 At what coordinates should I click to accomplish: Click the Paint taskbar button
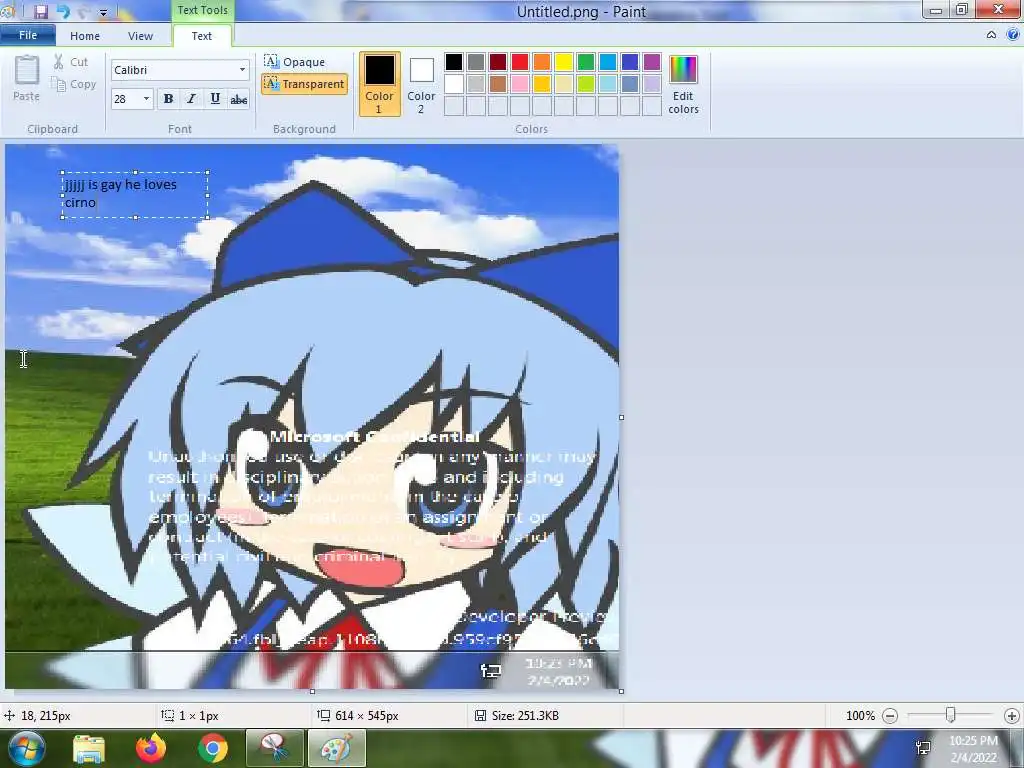(337, 748)
